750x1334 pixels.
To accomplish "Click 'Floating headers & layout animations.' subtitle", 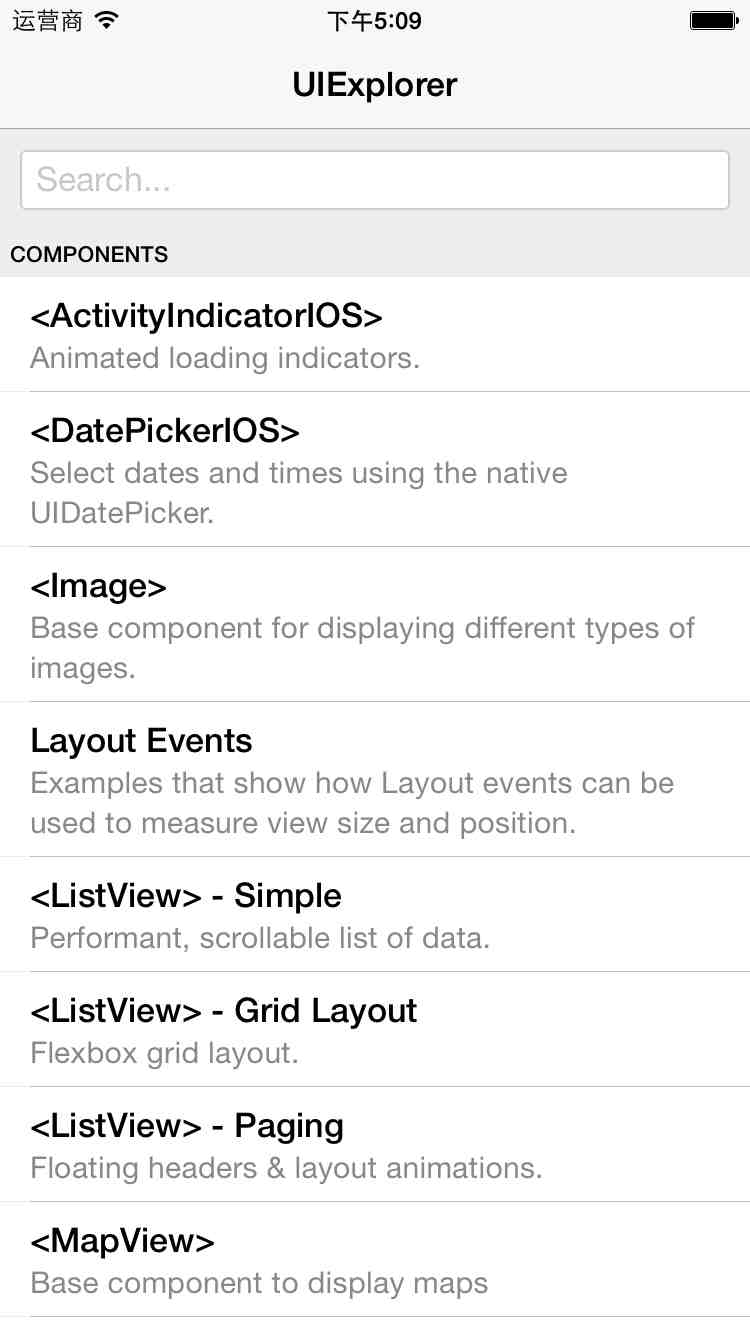I will click(286, 1168).
